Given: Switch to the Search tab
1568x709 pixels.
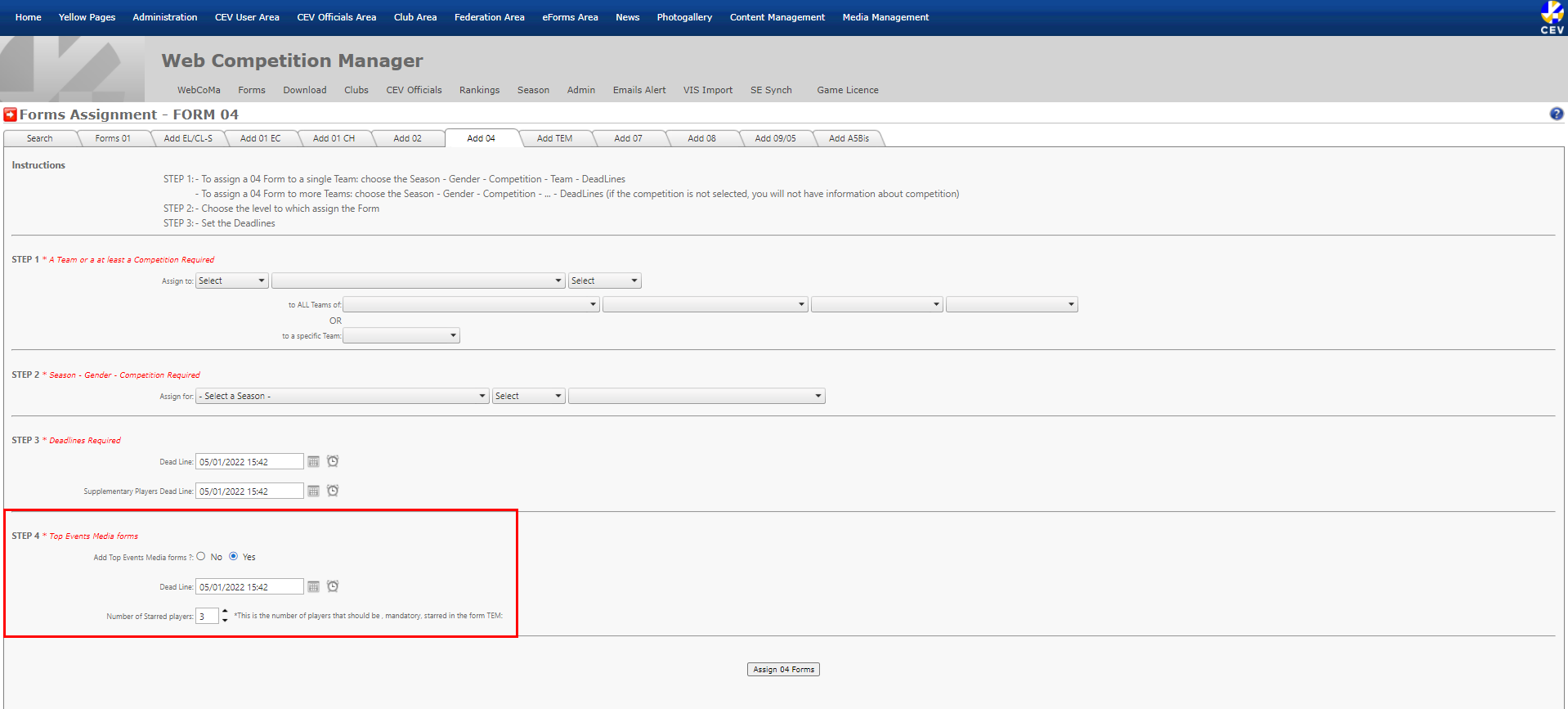Looking at the screenshot, I should tap(40, 138).
